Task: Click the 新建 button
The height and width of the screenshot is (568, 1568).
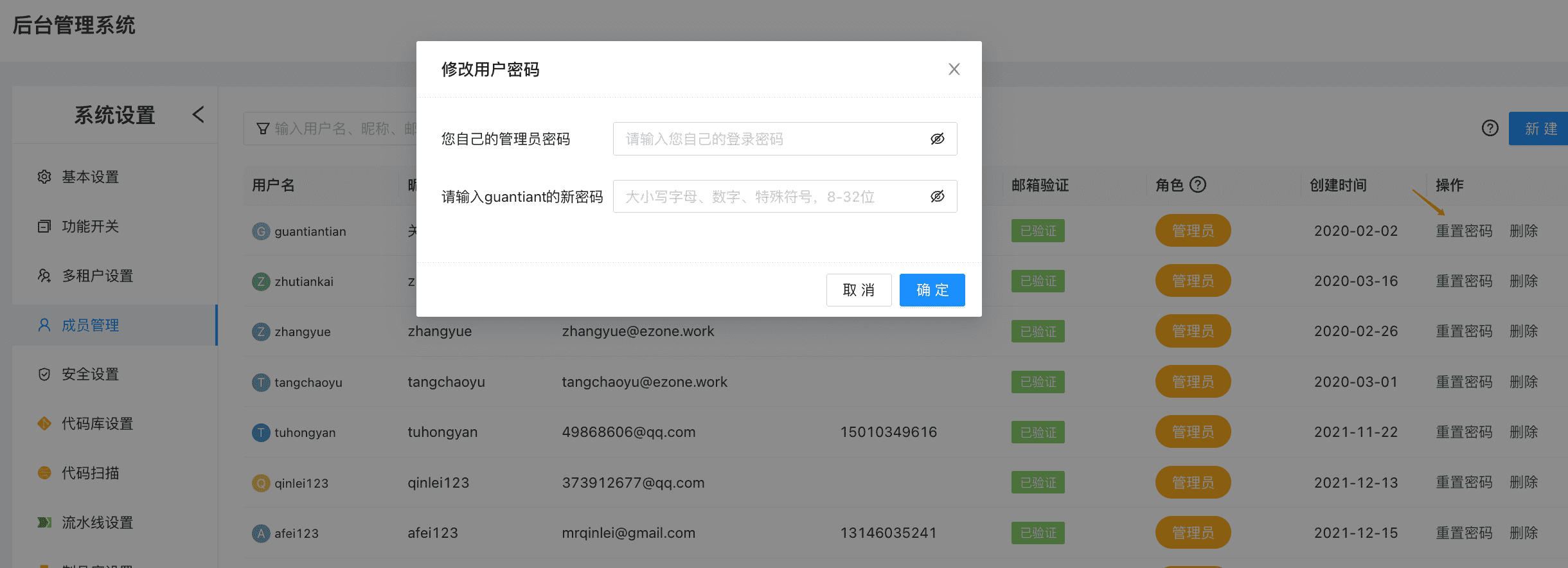Action: (1538, 129)
